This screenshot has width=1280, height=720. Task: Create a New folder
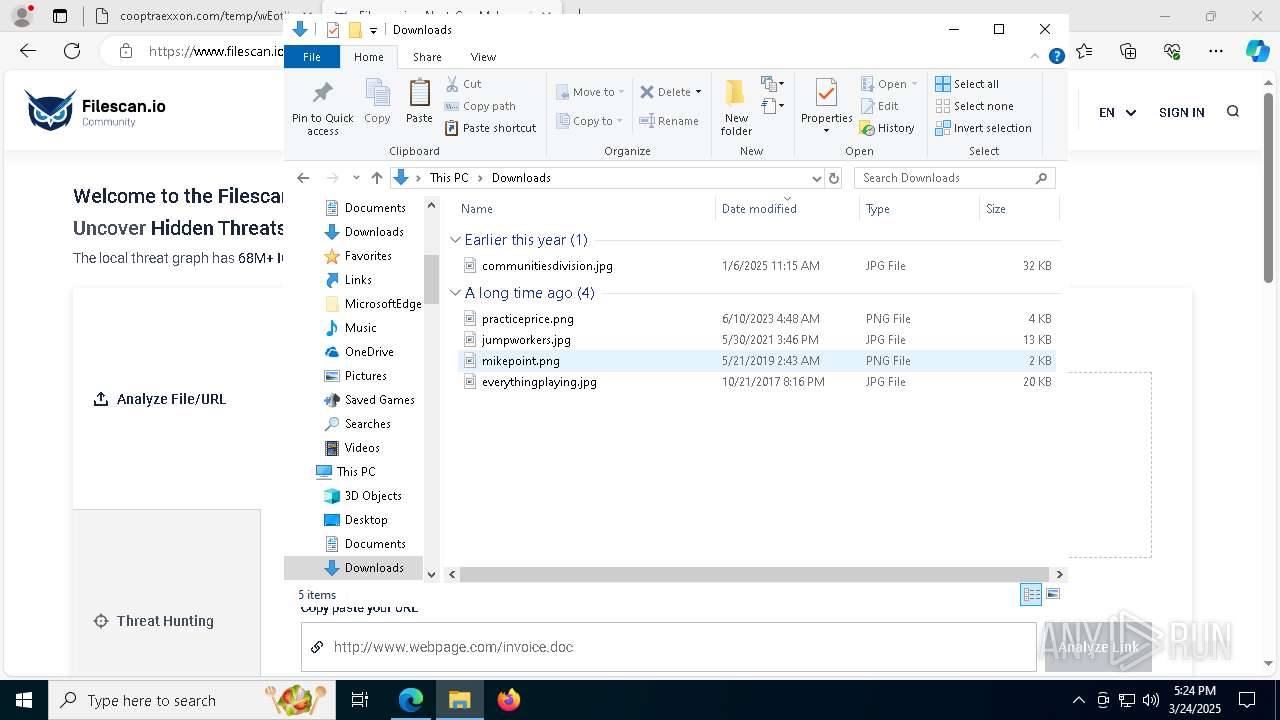pos(736,107)
